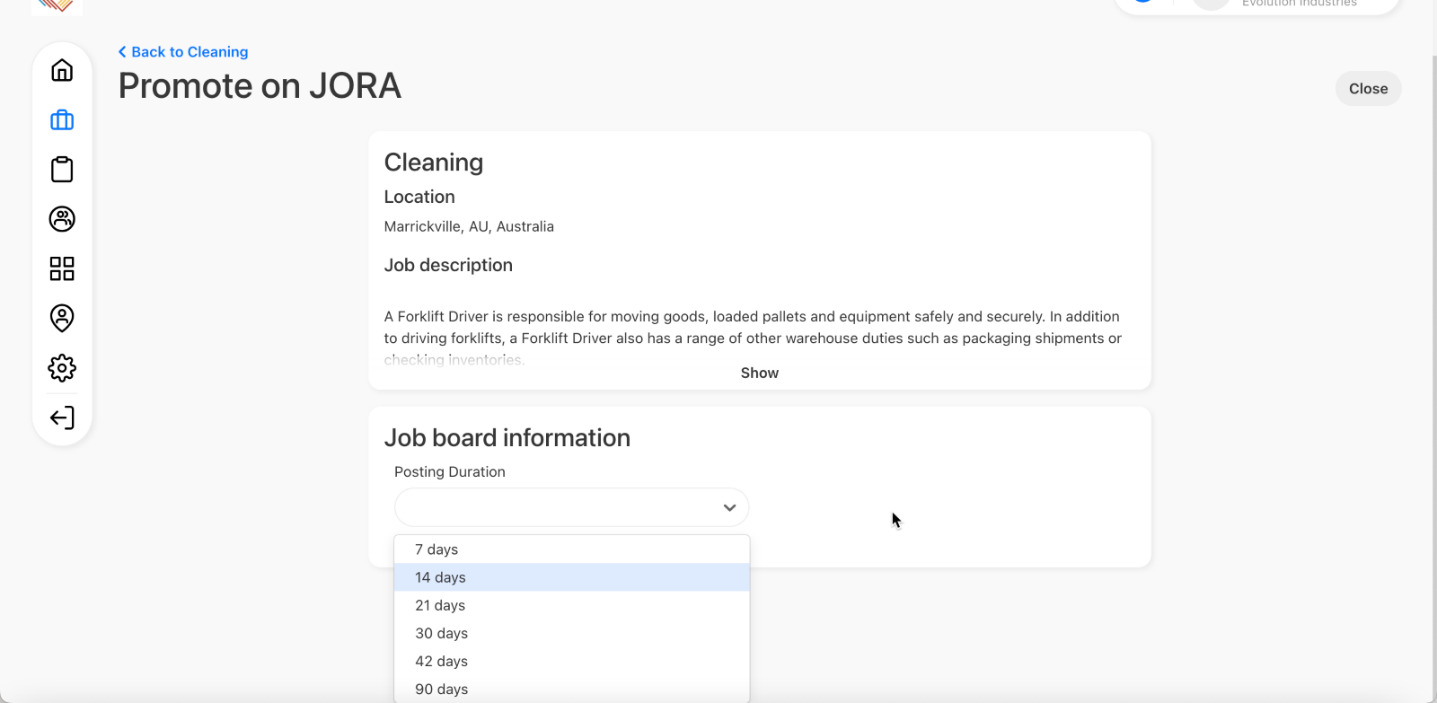Choose 90 days posting duration
The height and width of the screenshot is (703, 1437).
click(x=441, y=689)
